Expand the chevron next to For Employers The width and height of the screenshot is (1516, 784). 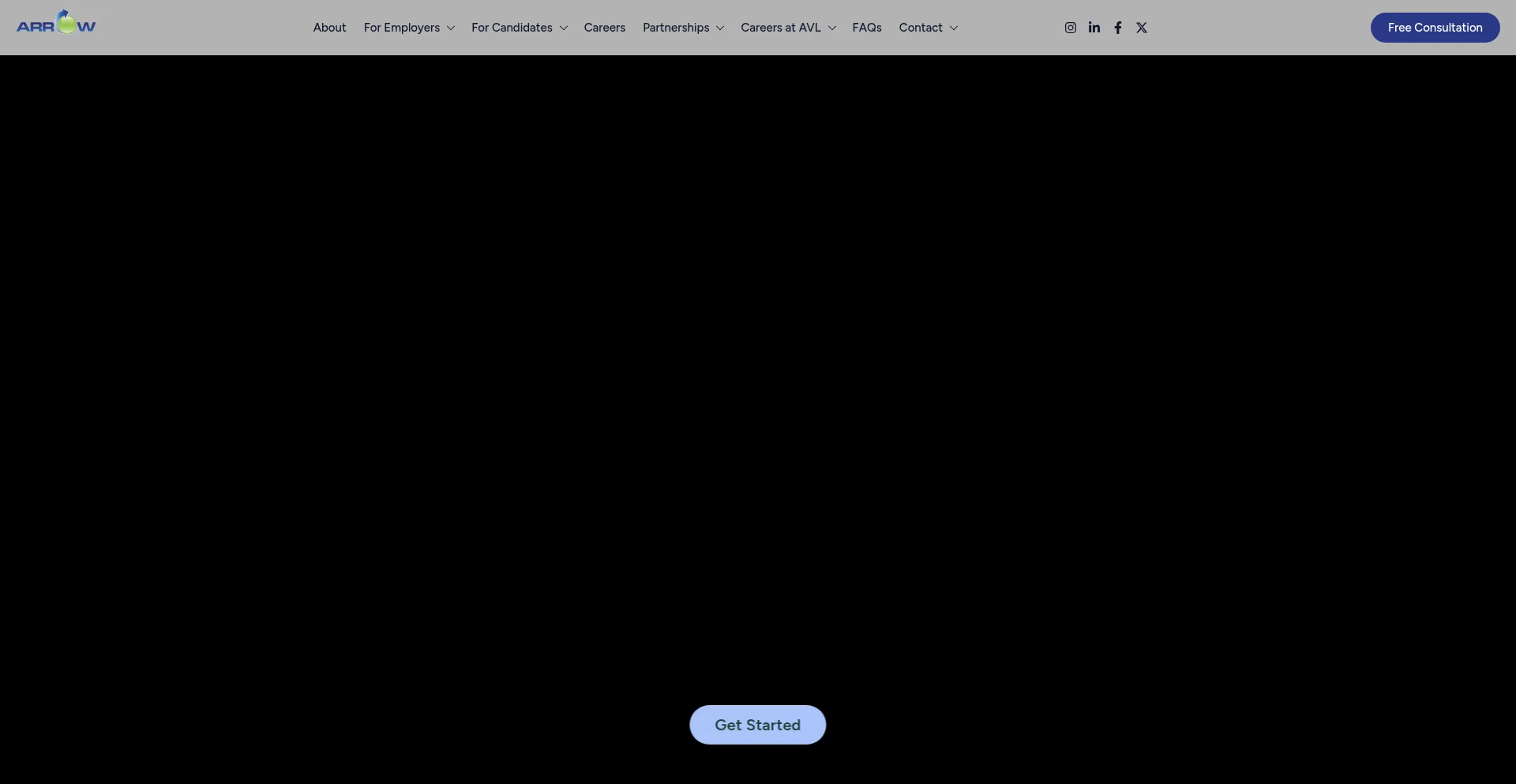pyautogui.click(x=451, y=28)
